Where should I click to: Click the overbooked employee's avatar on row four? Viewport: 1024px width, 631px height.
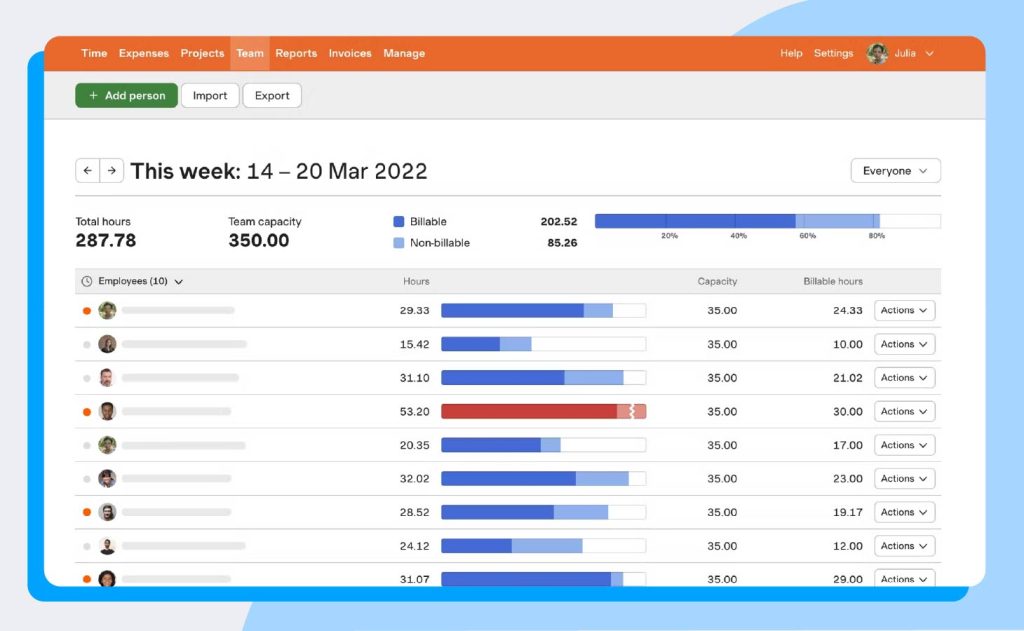(x=107, y=411)
